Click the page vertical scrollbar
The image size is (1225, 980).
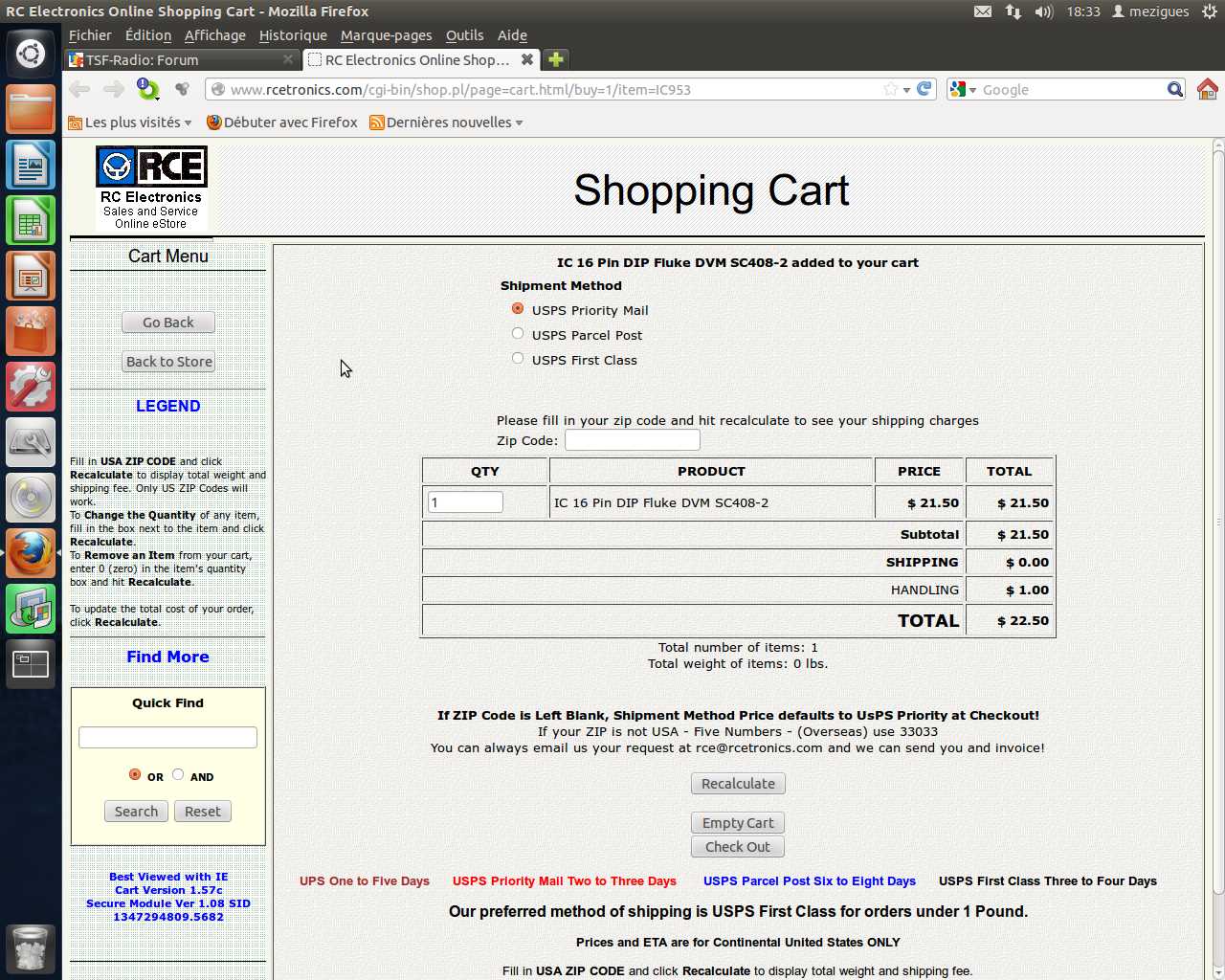coord(1218,522)
